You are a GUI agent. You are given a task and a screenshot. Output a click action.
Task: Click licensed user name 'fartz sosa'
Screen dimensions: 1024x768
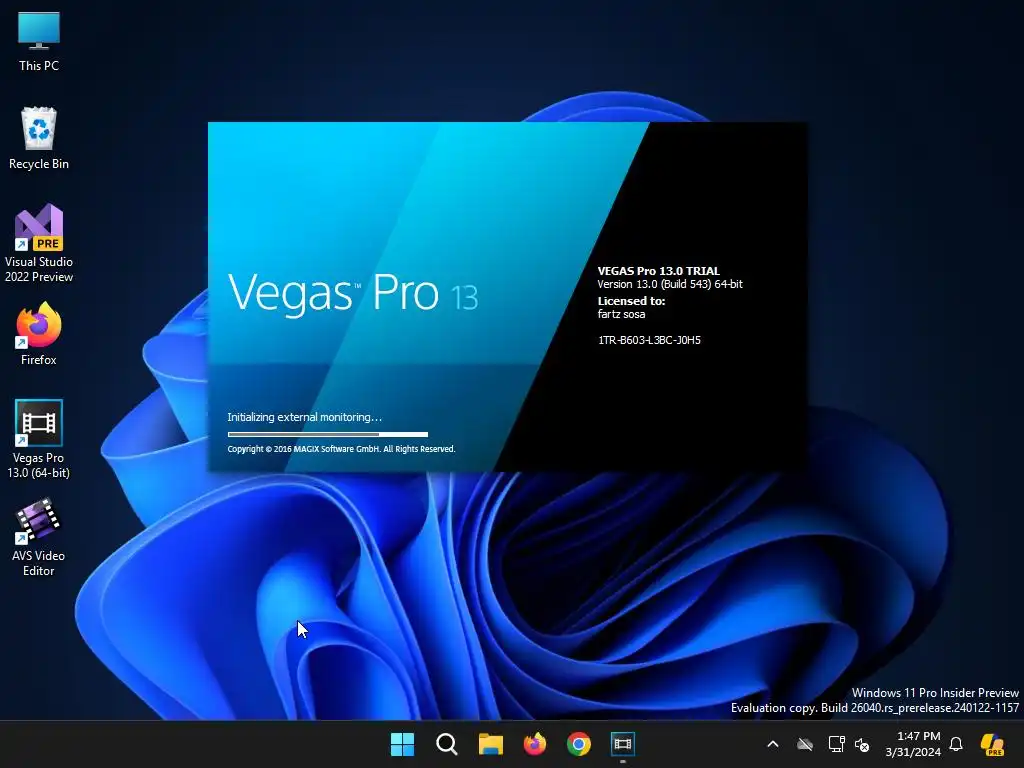coord(621,314)
